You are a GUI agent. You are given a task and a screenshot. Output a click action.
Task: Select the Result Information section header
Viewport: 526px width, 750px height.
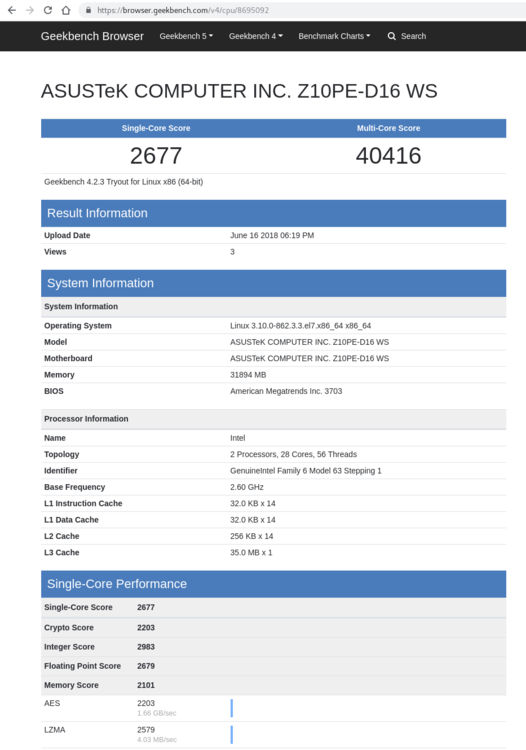tap(274, 213)
